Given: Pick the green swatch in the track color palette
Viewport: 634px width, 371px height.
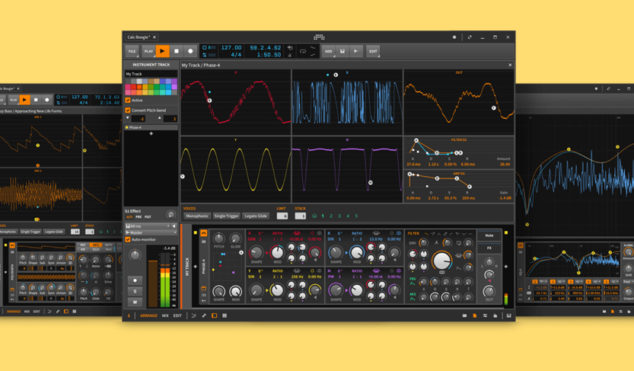Looking at the screenshot, I should point(157,87).
